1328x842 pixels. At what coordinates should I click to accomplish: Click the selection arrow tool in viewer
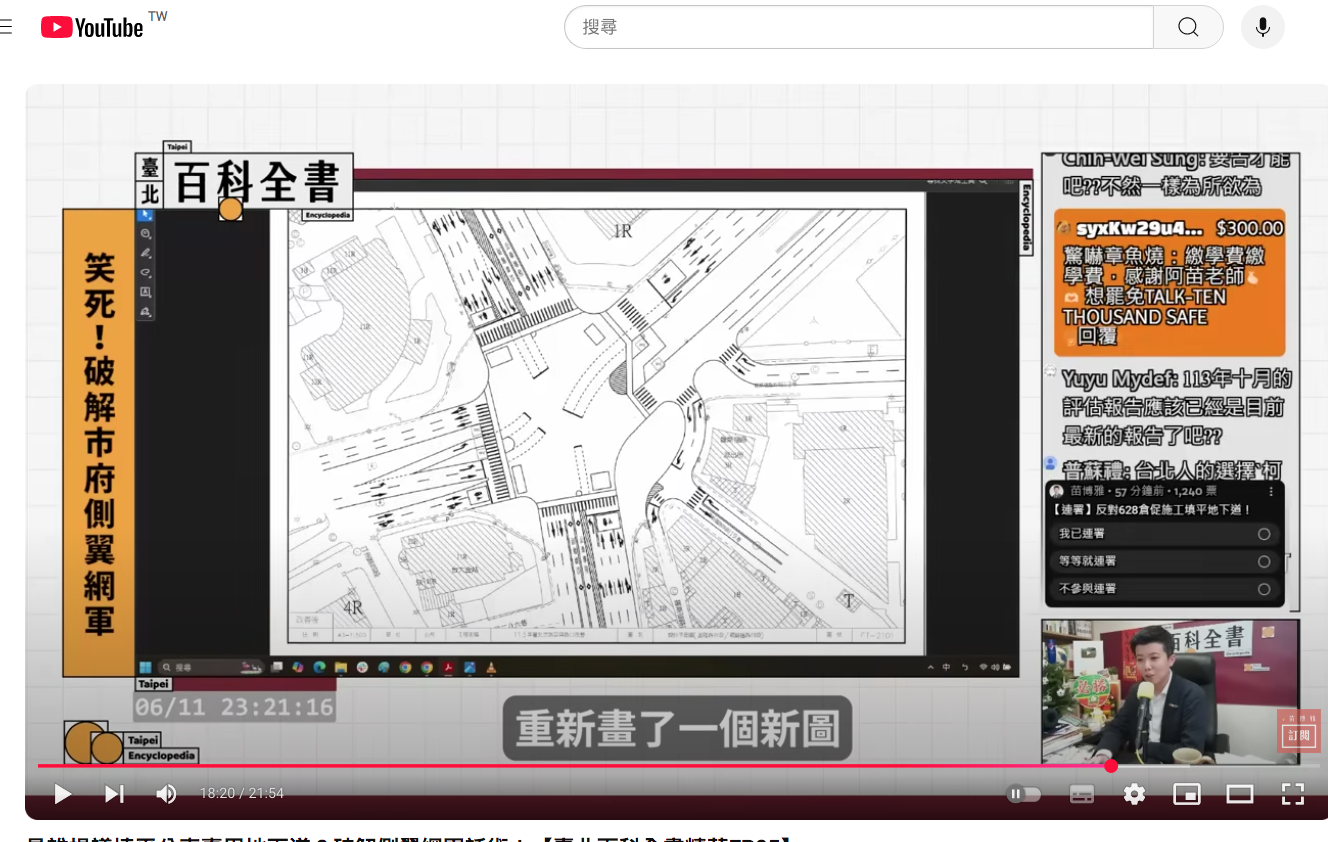[146, 214]
